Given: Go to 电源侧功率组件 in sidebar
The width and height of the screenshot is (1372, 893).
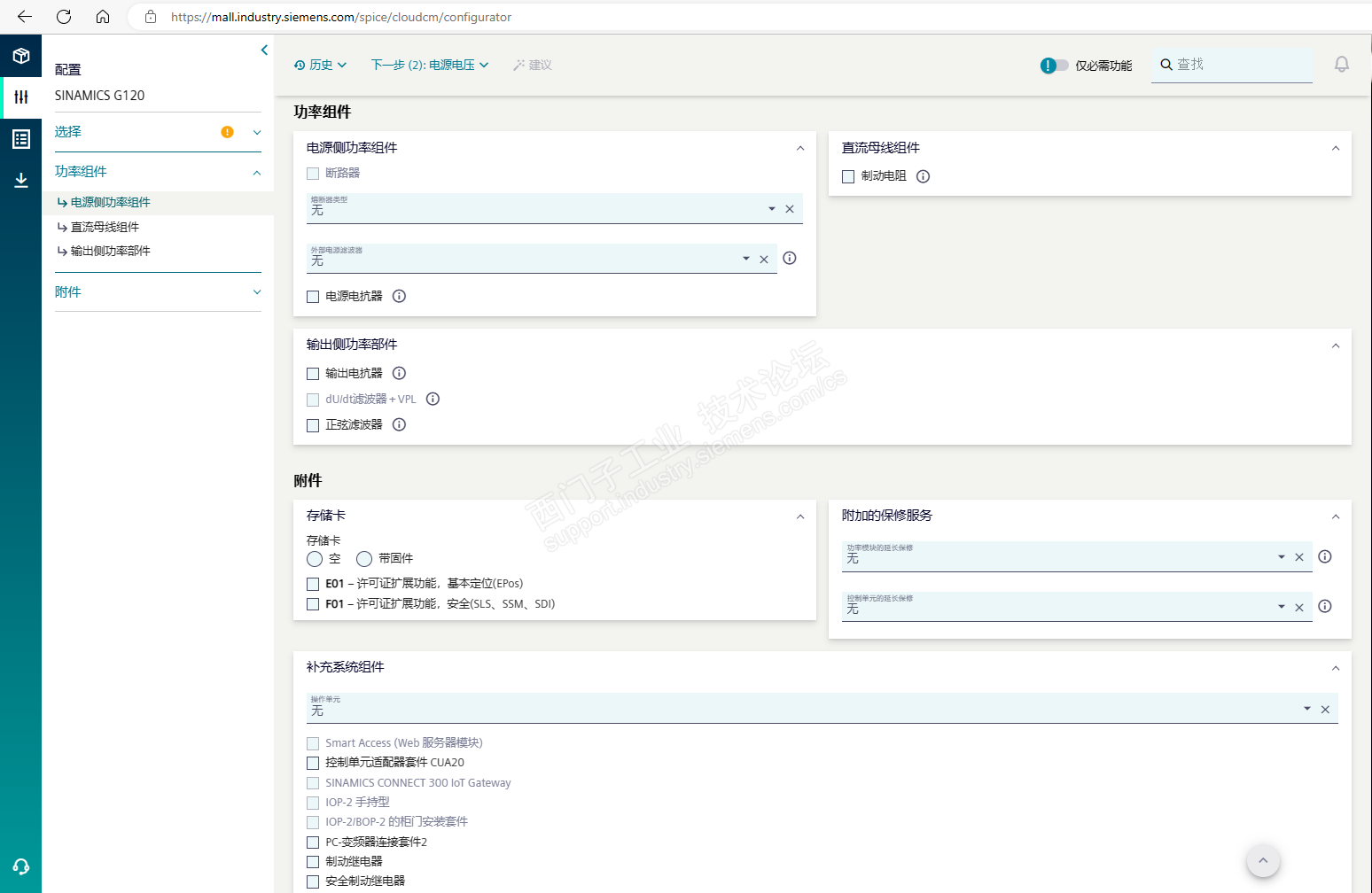Looking at the screenshot, I should [x=111, y=202].
